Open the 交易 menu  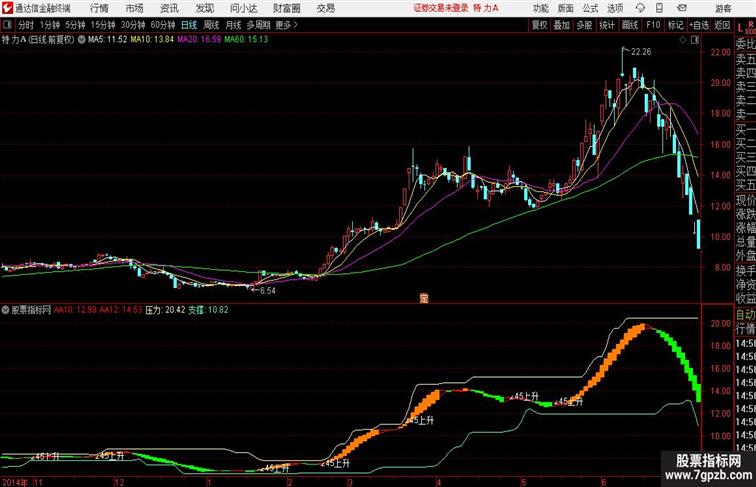pos(325,8)
